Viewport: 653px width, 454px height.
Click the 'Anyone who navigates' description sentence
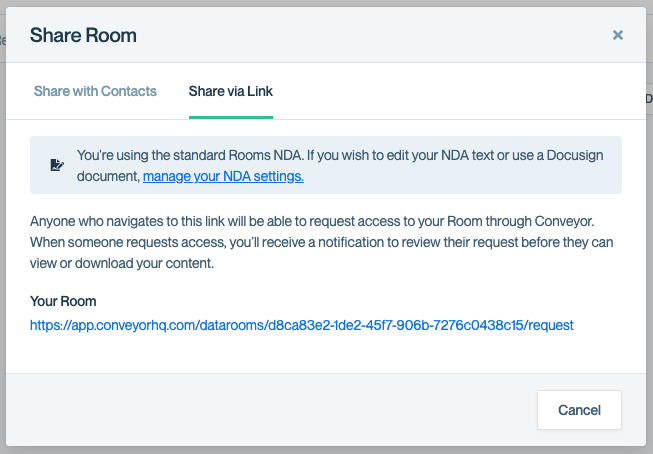point(312,221)
